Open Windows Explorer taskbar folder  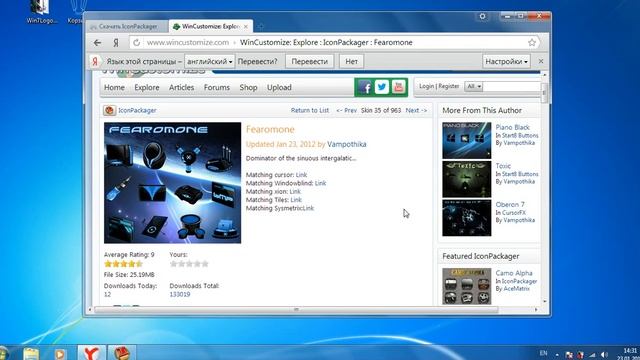click(x=31, y=353)
